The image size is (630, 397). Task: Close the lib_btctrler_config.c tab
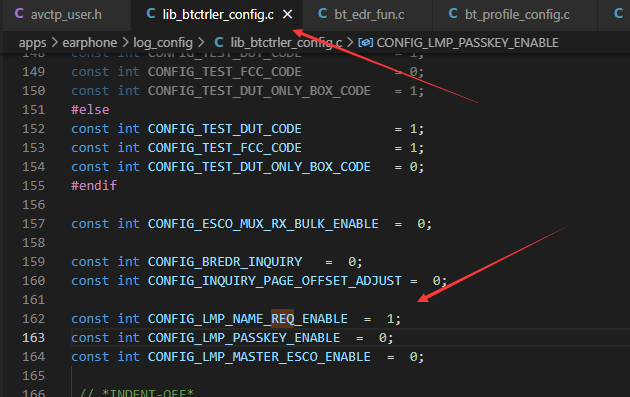(x=287, y=14)
